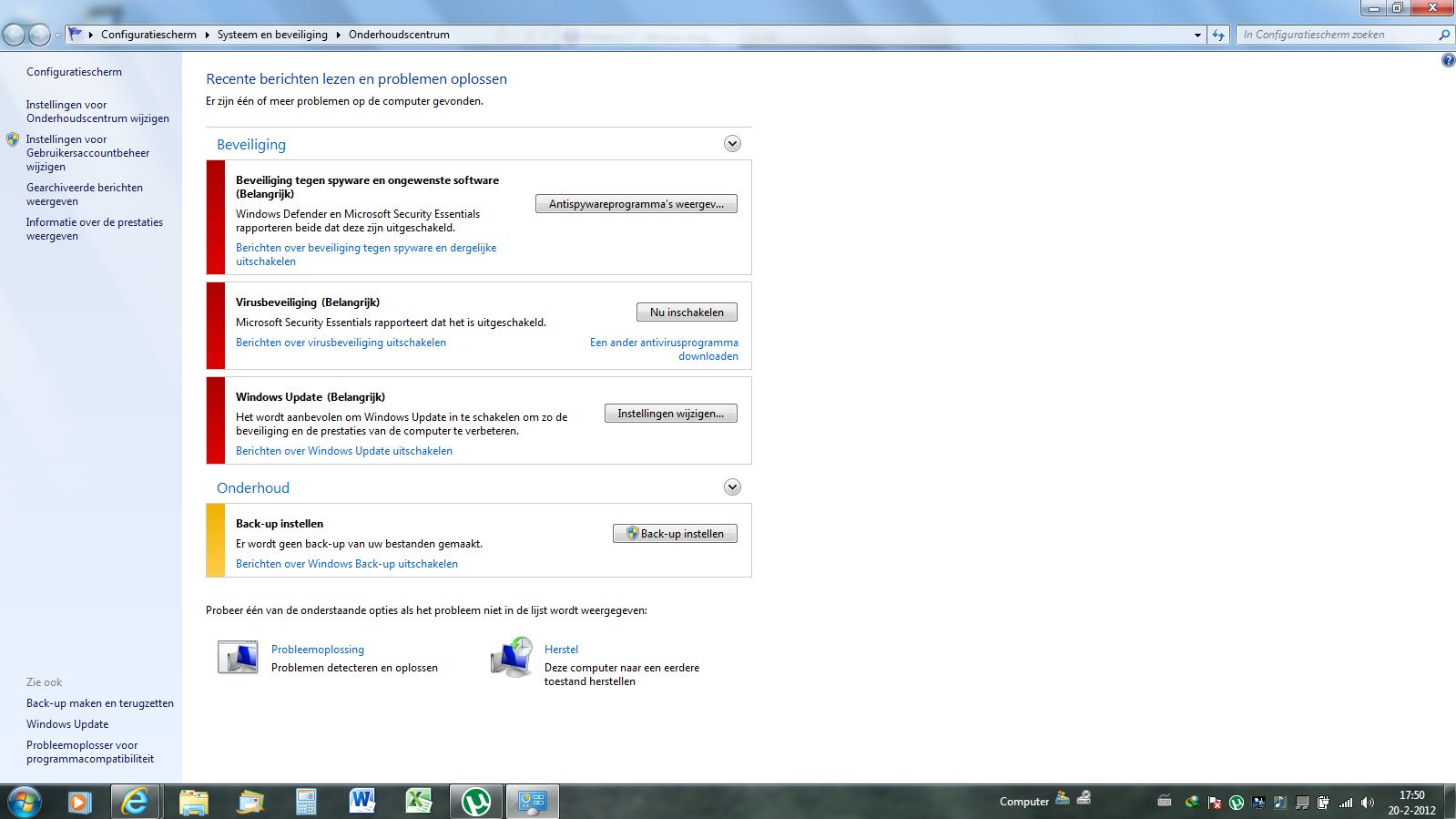Open the volume speaker tray icon
1456x819 pixels.
tap(1367, 803)
